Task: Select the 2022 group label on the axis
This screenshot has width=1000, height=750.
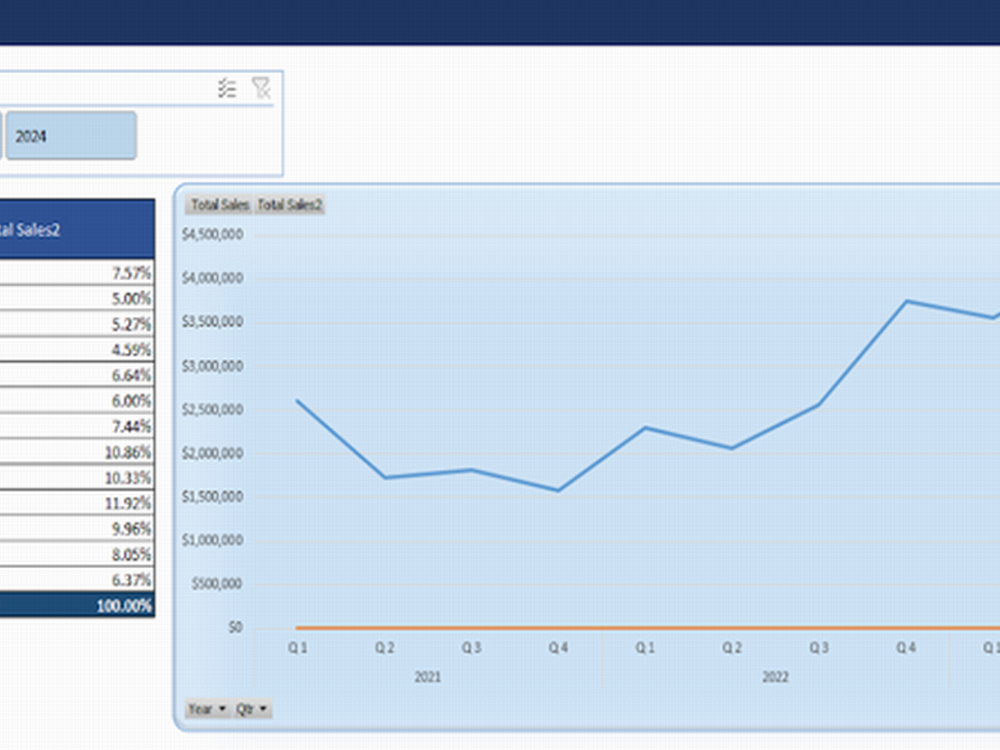Action: tap(774, 676)
